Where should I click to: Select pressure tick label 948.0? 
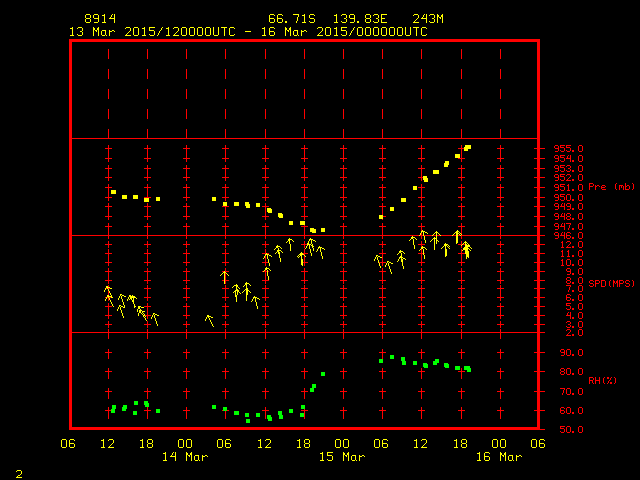tap(568, 216)
